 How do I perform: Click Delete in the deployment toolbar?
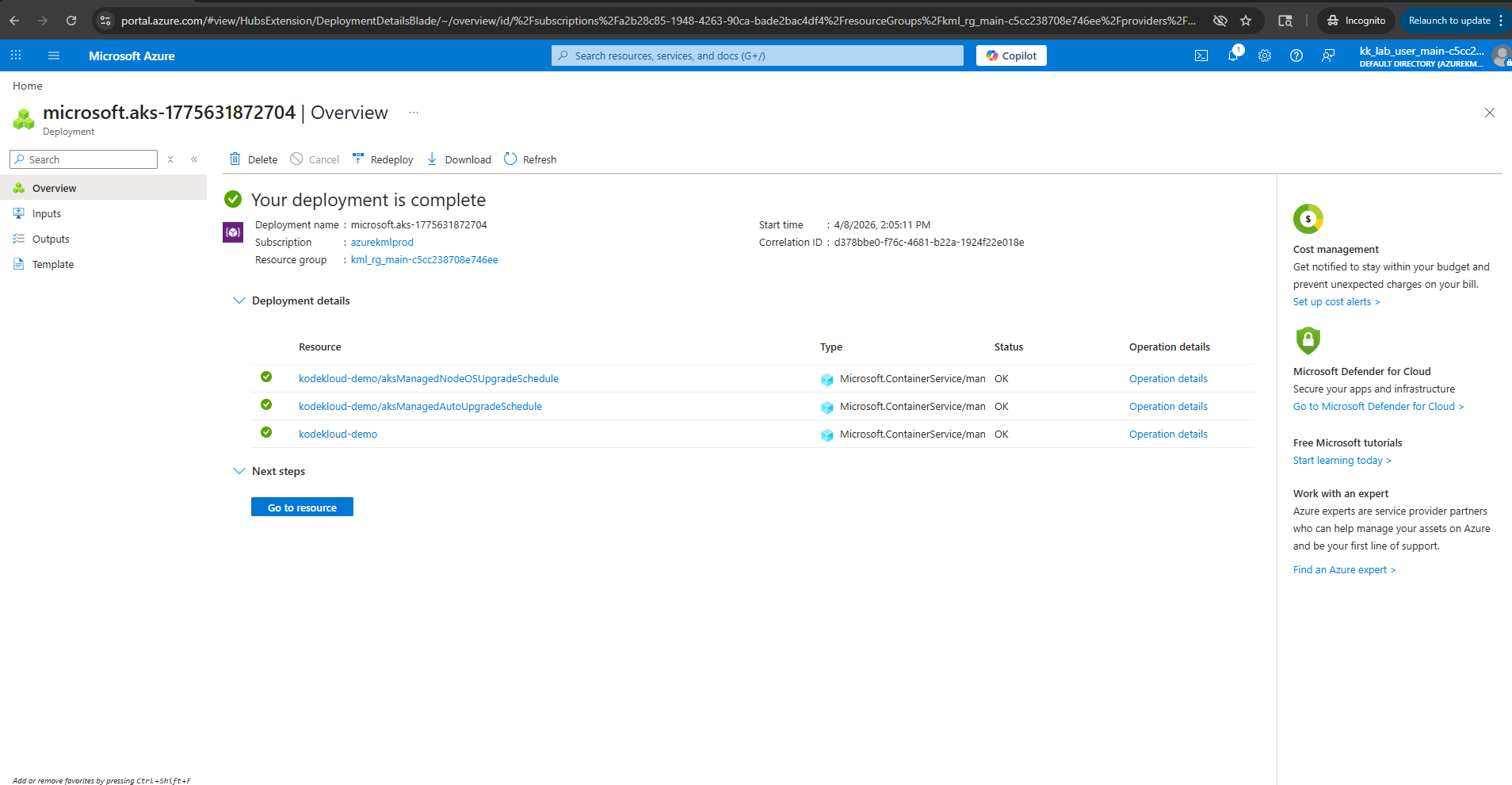(x=254, y=159)
